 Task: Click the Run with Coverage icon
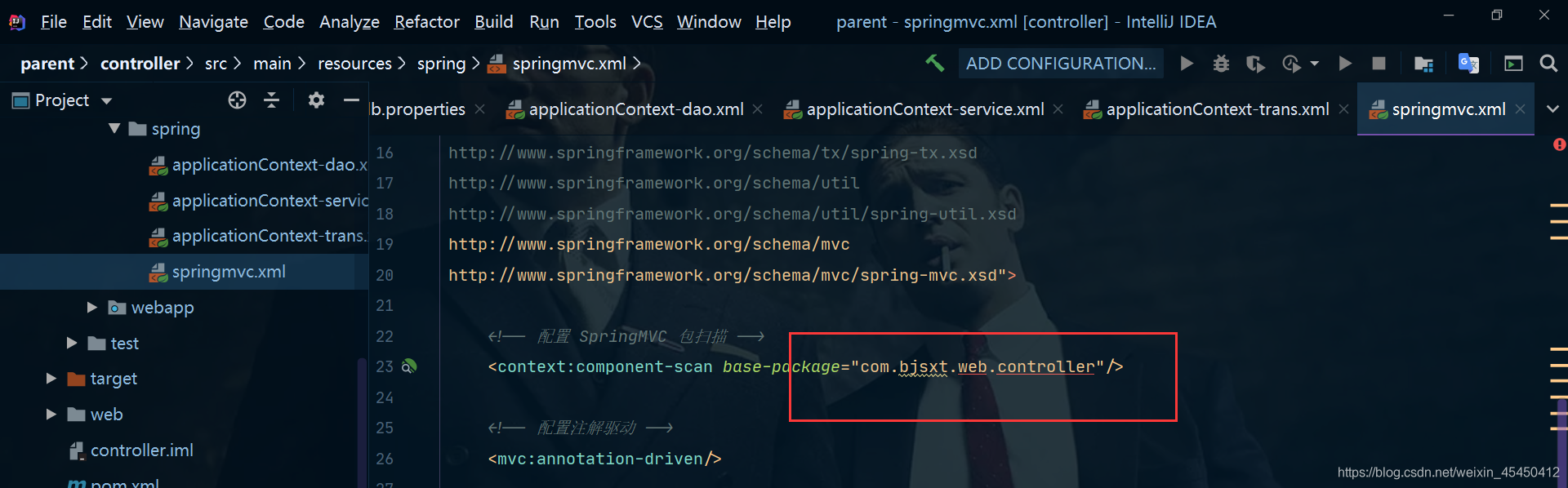1255,63
